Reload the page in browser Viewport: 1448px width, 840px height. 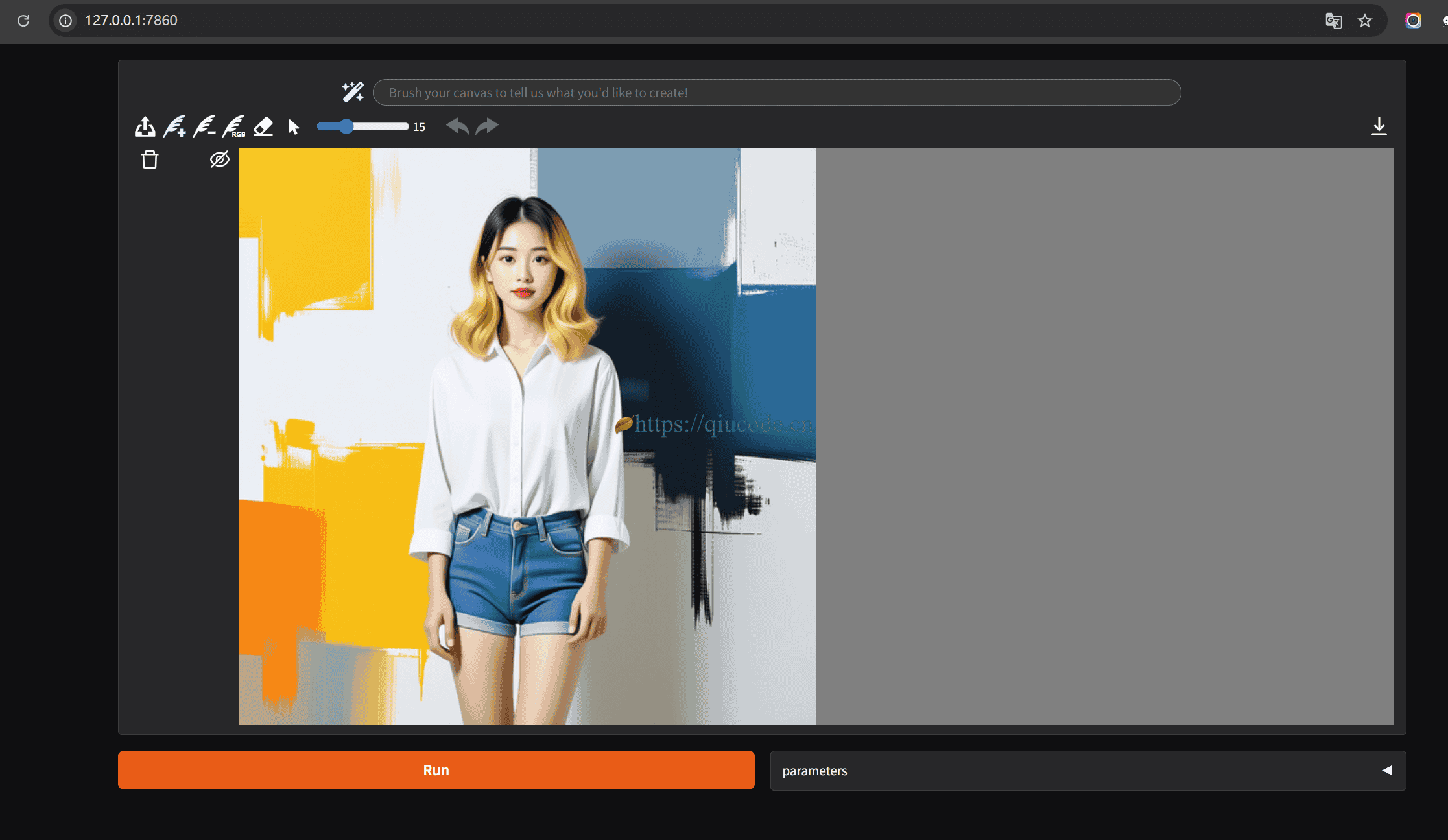click(x=23, y=21)
